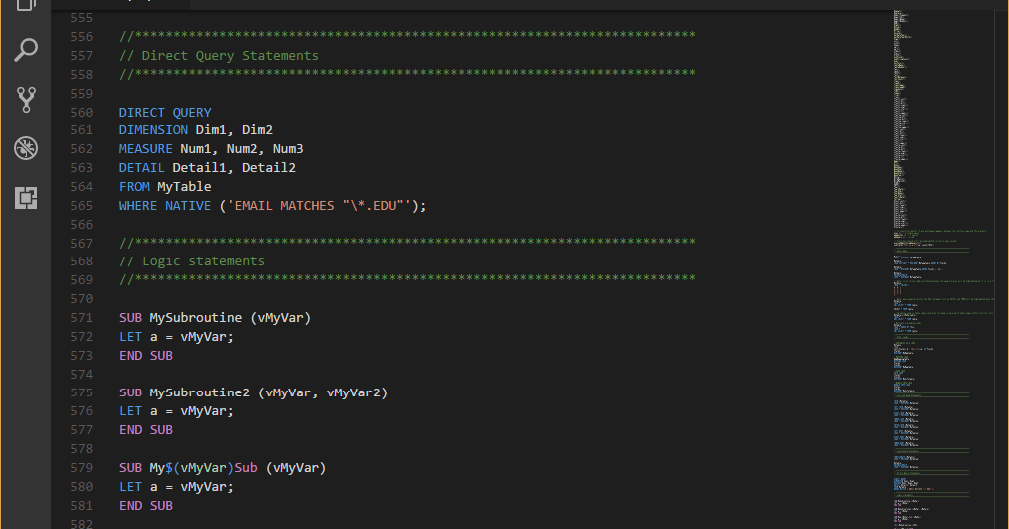Click the 'MEASURE' keyword on line 562

pyautogui.click(x=145, y=149)
